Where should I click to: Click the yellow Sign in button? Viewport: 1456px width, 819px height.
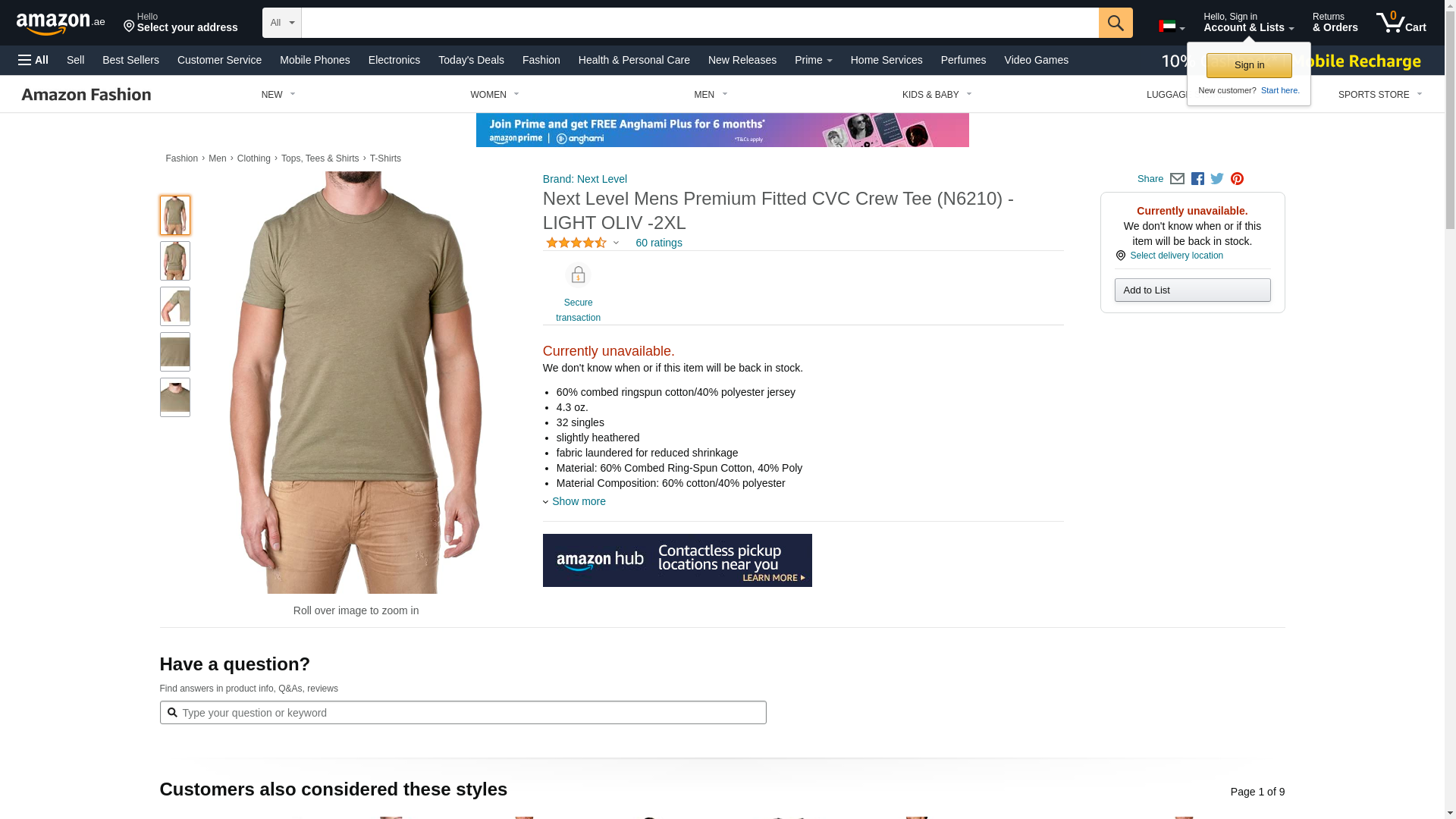[1249, 65]
